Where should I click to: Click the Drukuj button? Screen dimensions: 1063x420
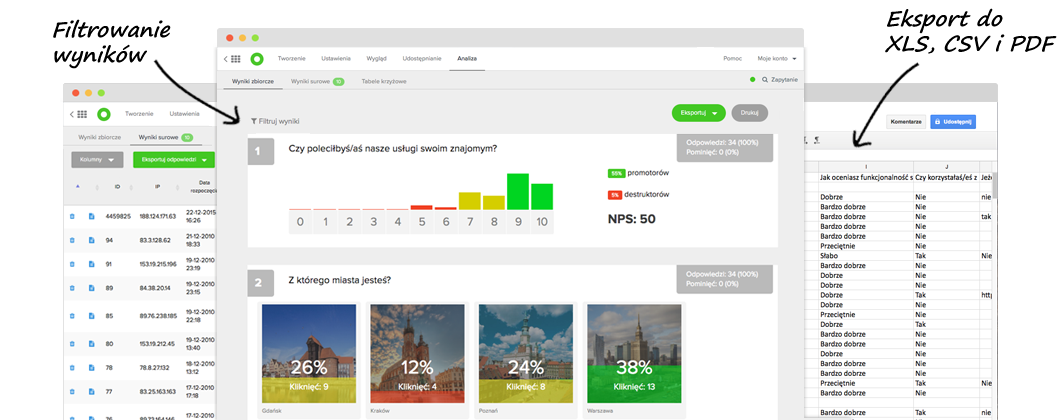point(749,113)
